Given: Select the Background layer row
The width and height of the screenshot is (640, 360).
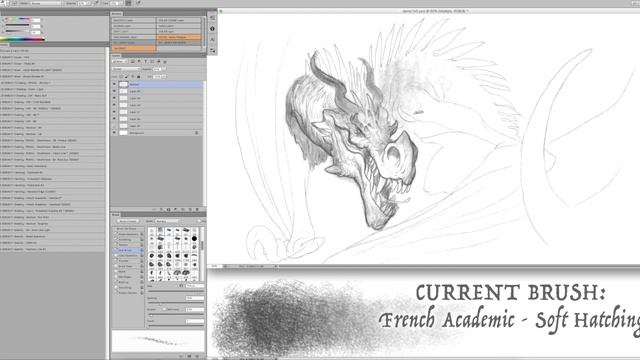Looking at the screenshot, I should [x=157, y=133].
